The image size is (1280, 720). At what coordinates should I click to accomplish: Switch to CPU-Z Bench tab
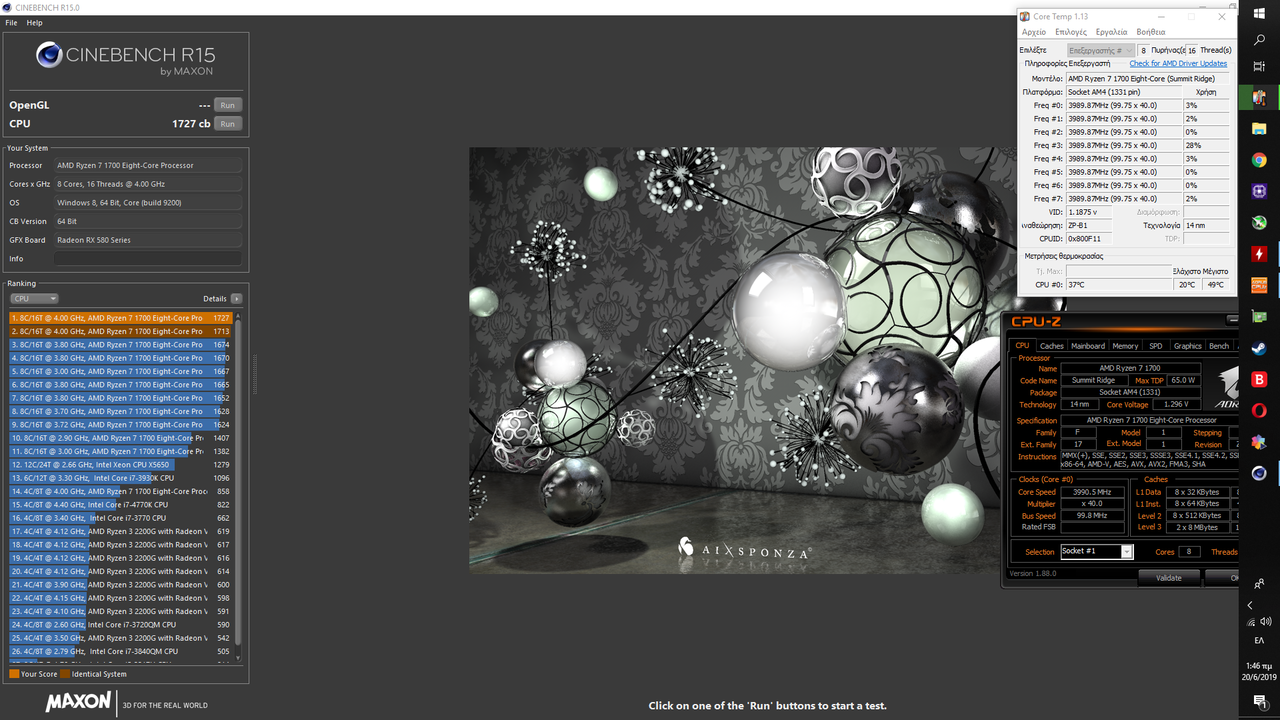pyautogui.click(x=1219, y=346)
